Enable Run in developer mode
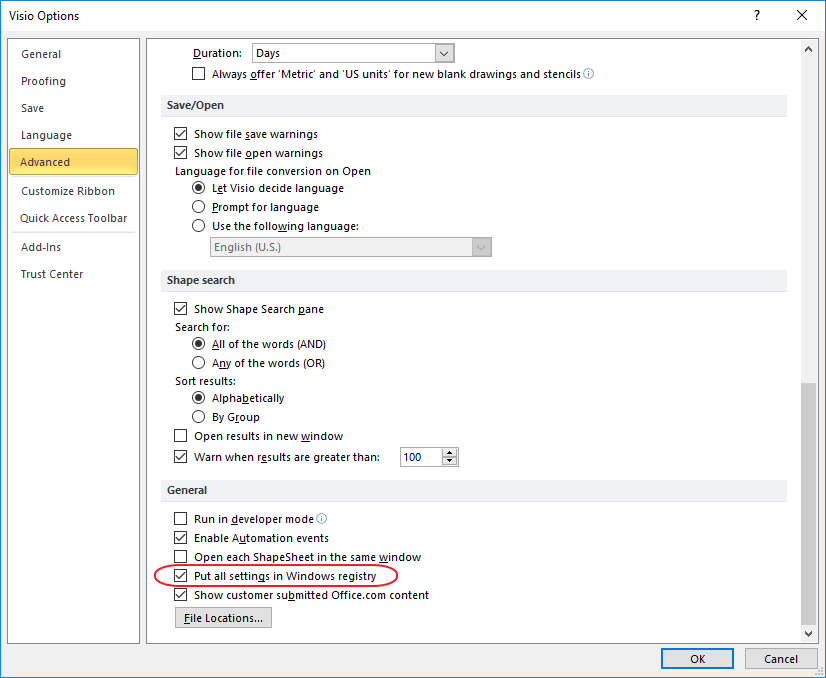 [x=181, y=519]
